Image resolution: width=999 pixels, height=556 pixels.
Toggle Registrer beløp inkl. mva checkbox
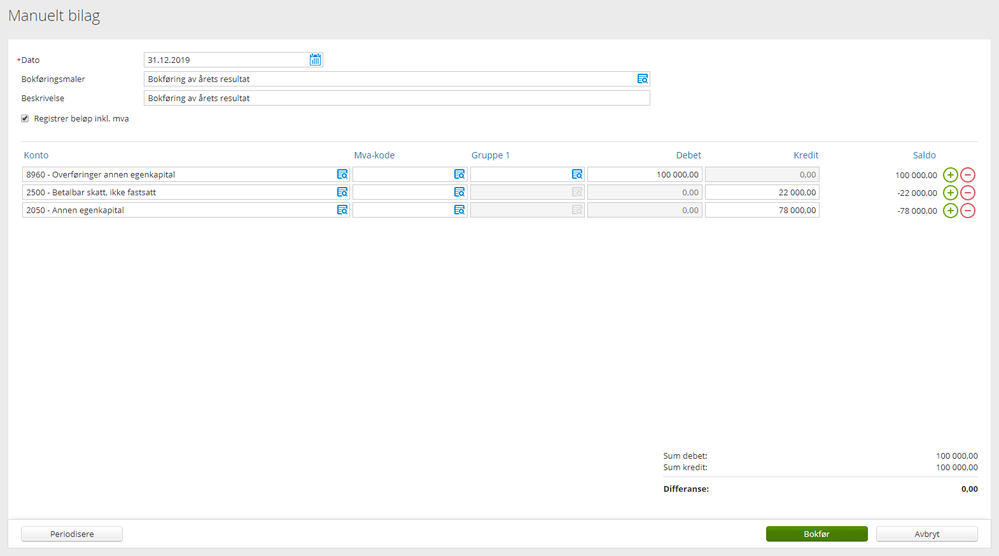pyautogui.click(x=25, y=118)
